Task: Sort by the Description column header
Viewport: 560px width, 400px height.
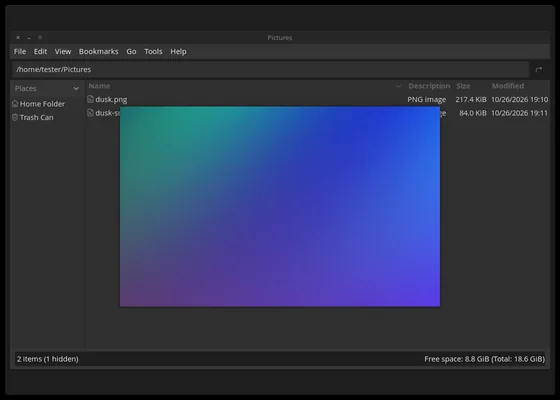Action: coord(429,86)
